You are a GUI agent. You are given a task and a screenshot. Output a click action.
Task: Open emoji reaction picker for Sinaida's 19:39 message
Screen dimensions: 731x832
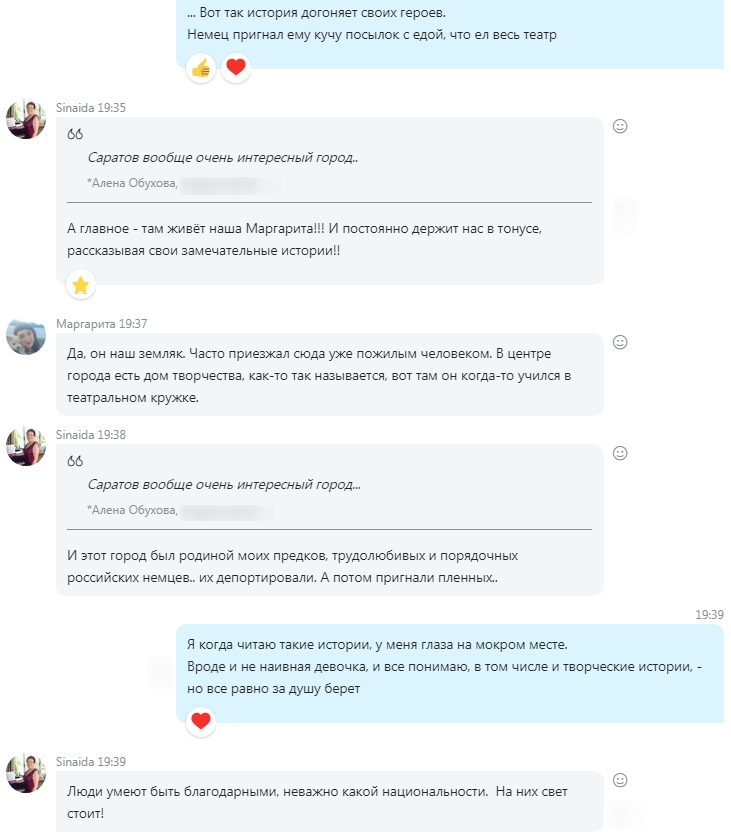620,780
